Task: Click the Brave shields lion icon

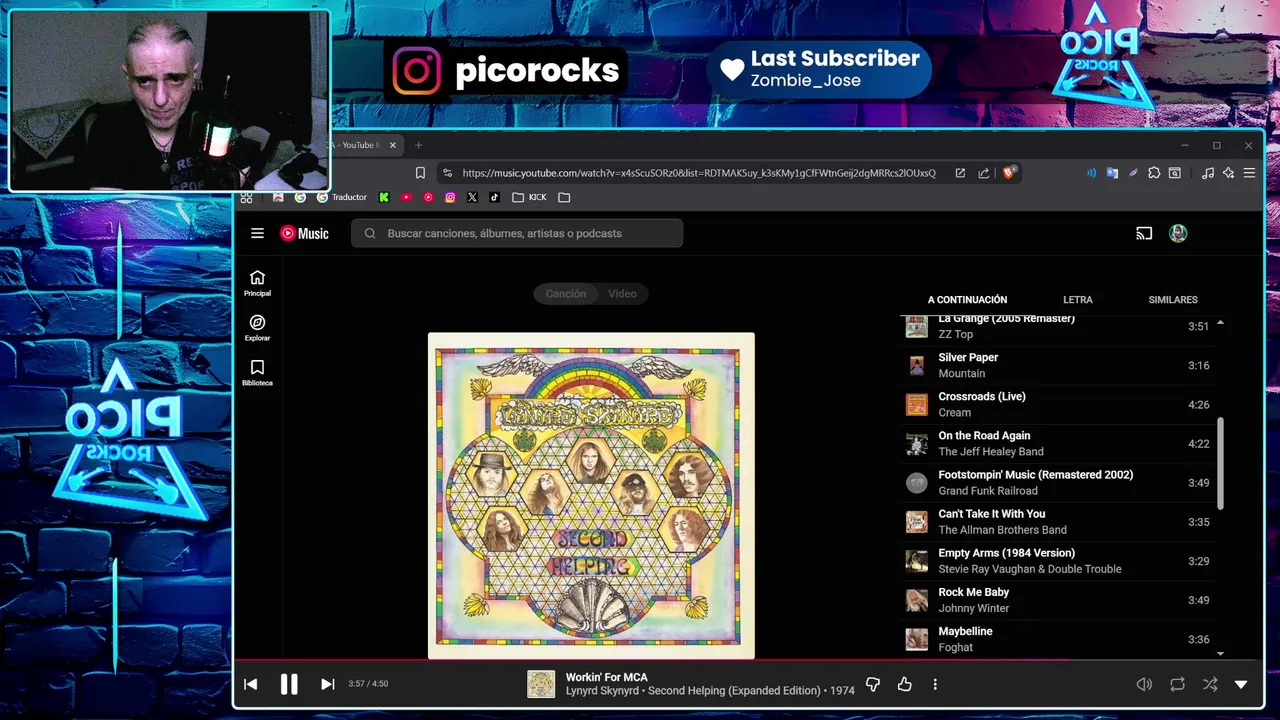Action: (1008, 173)
